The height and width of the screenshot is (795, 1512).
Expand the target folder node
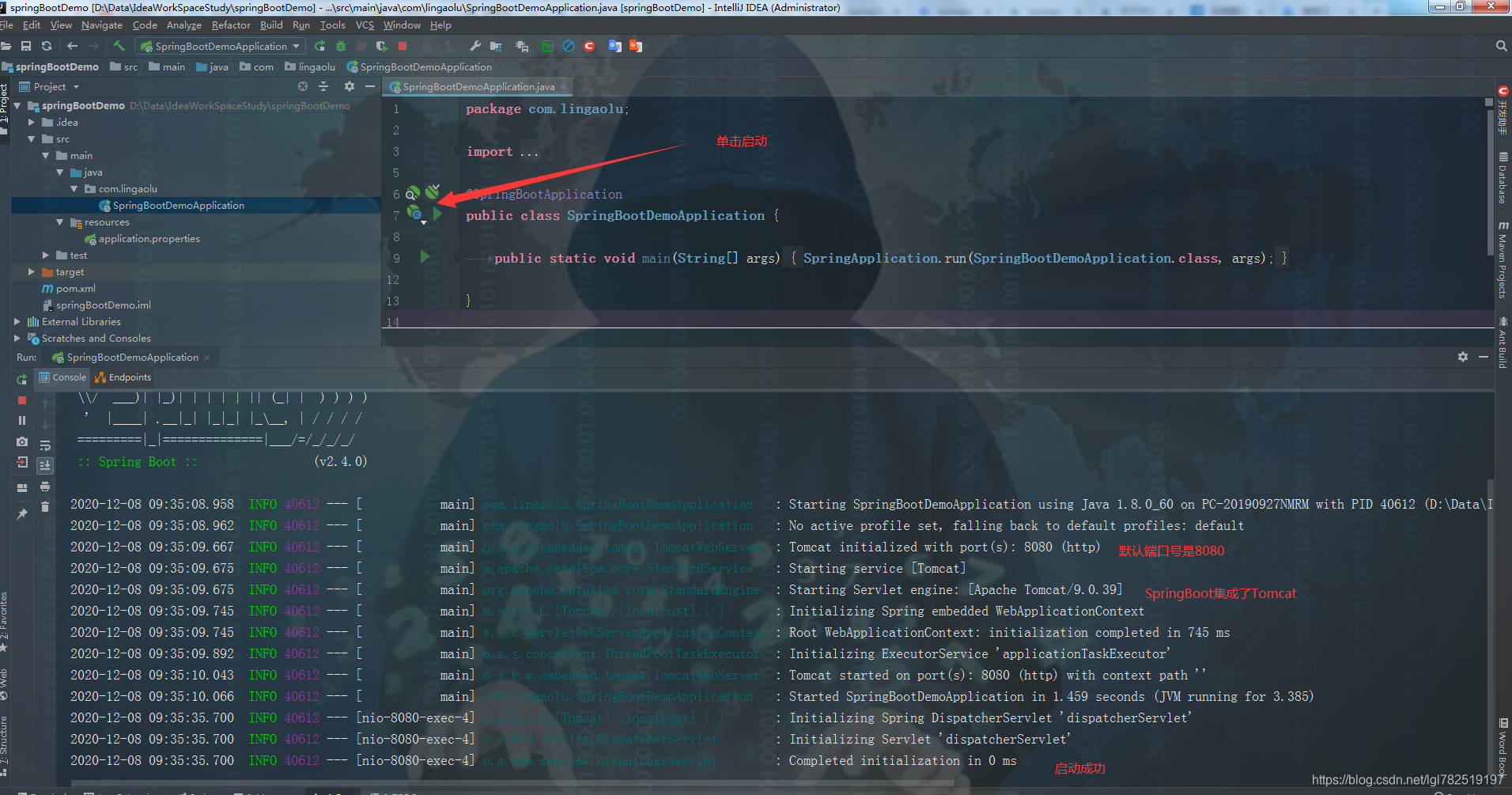click(32, 271)
